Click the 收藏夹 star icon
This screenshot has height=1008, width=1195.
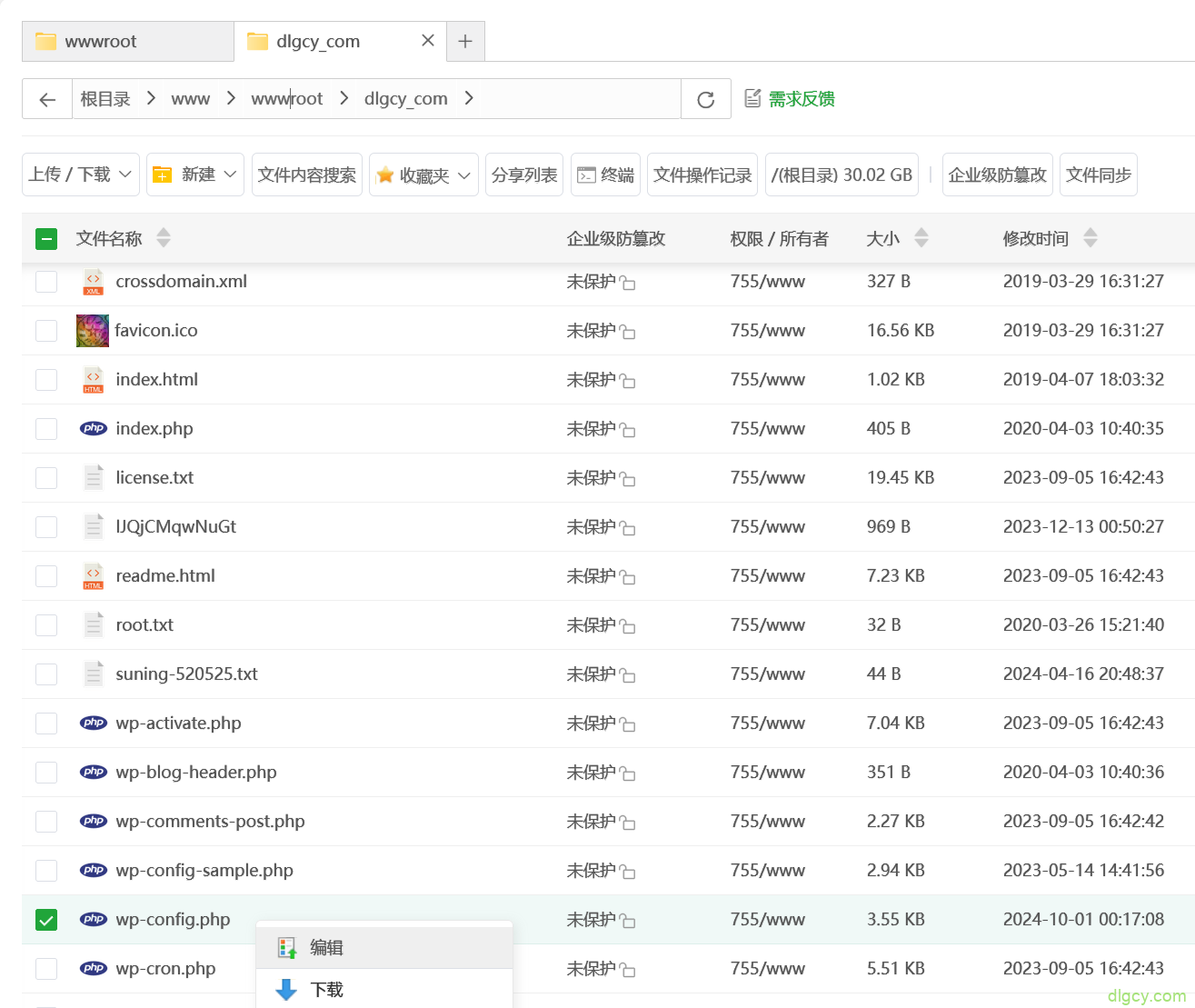pyautogui.click(x=385, y=175)
